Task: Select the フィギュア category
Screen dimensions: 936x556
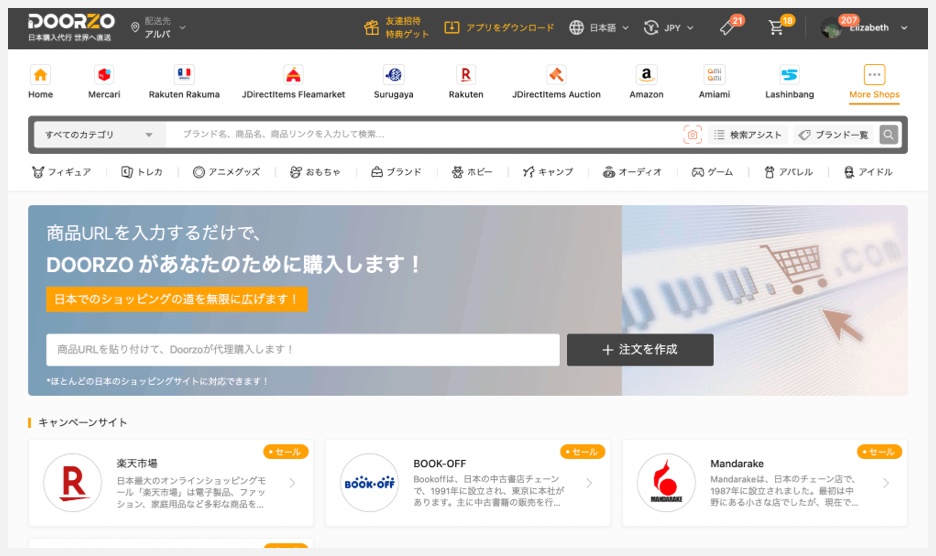Action: pyautogui.click(x=61, y=172)
